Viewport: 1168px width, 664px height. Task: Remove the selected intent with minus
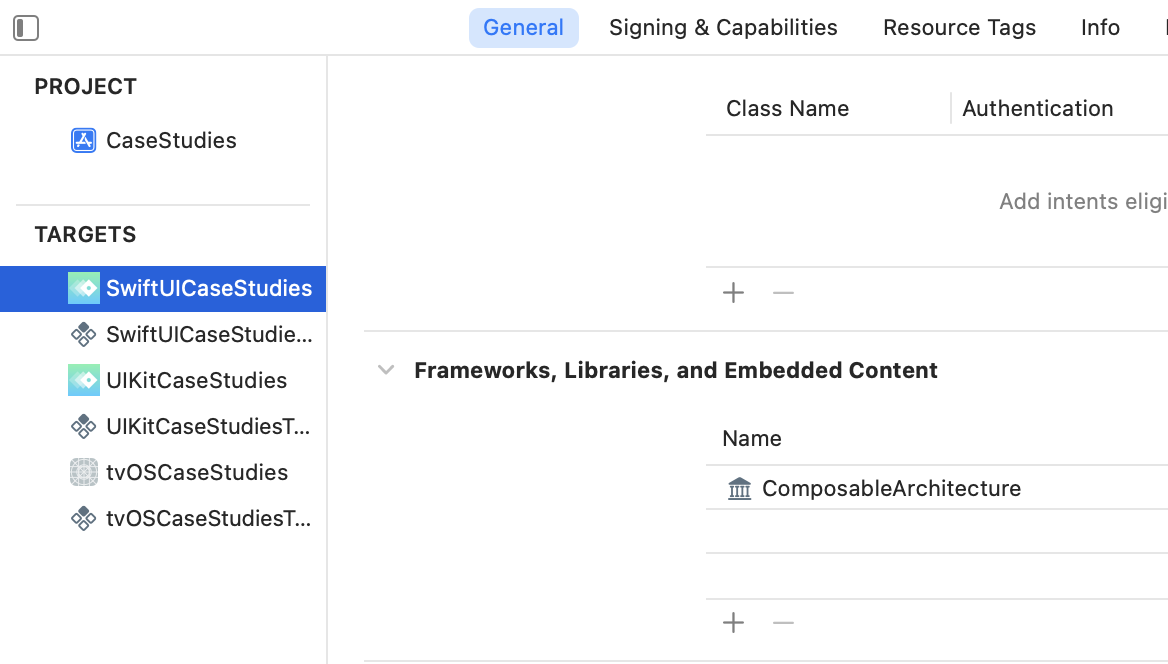coord(783,293)
